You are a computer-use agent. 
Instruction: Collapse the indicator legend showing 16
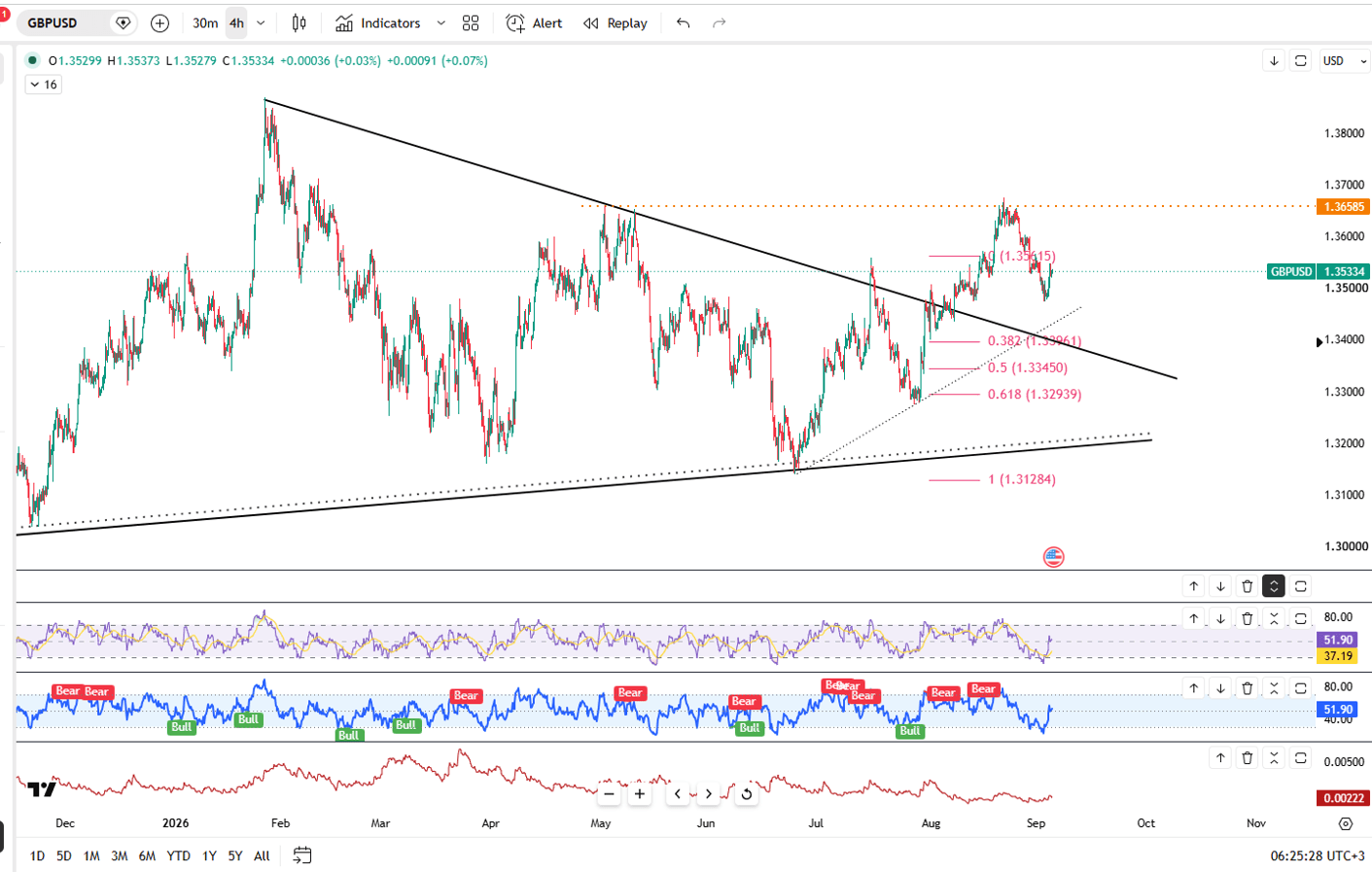tap(44, 85)
